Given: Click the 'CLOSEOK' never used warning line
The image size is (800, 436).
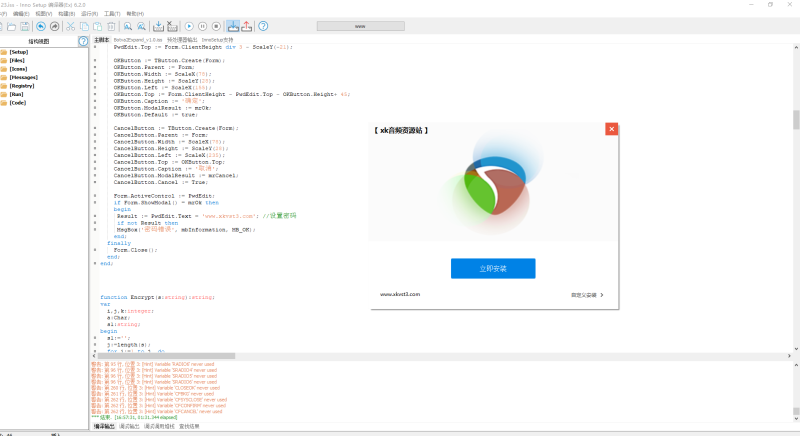Looking at the screenshot, I should click(156, 388).
